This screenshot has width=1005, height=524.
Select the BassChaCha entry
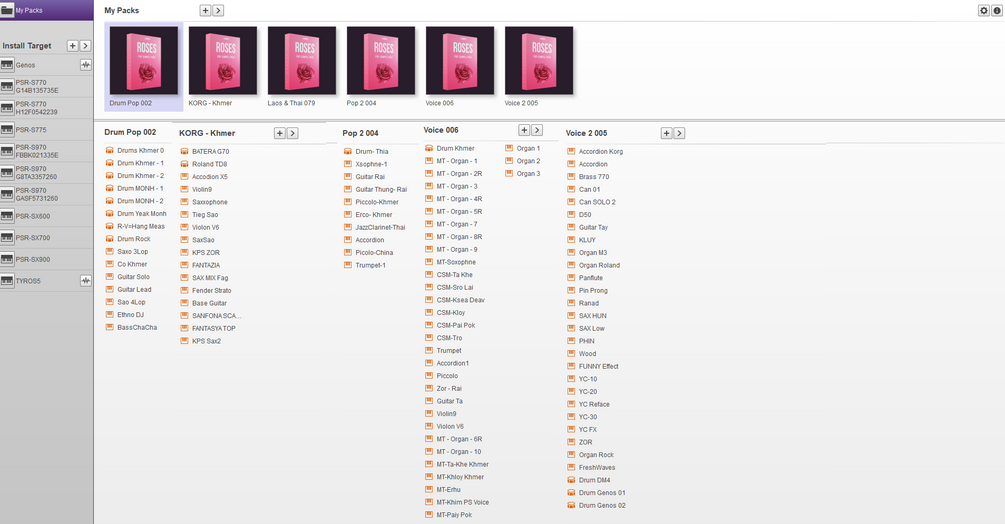click(x=137, y=327)
